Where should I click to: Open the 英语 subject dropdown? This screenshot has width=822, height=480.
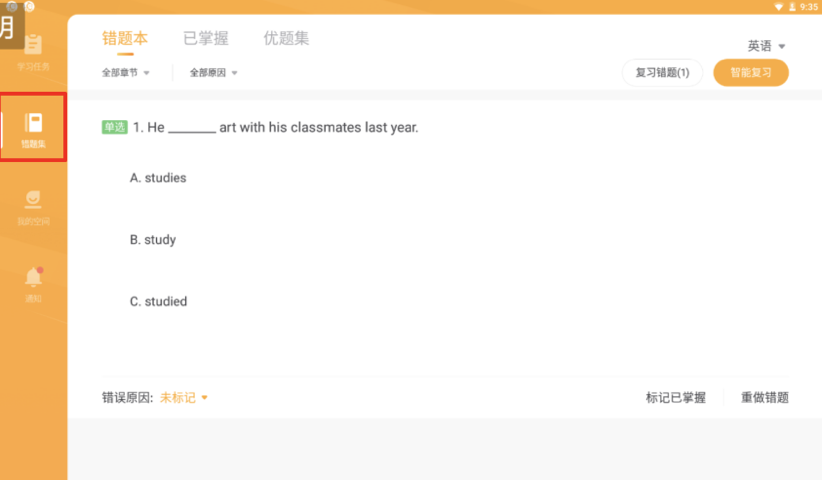pyautogui.click(x=766, y=46)
